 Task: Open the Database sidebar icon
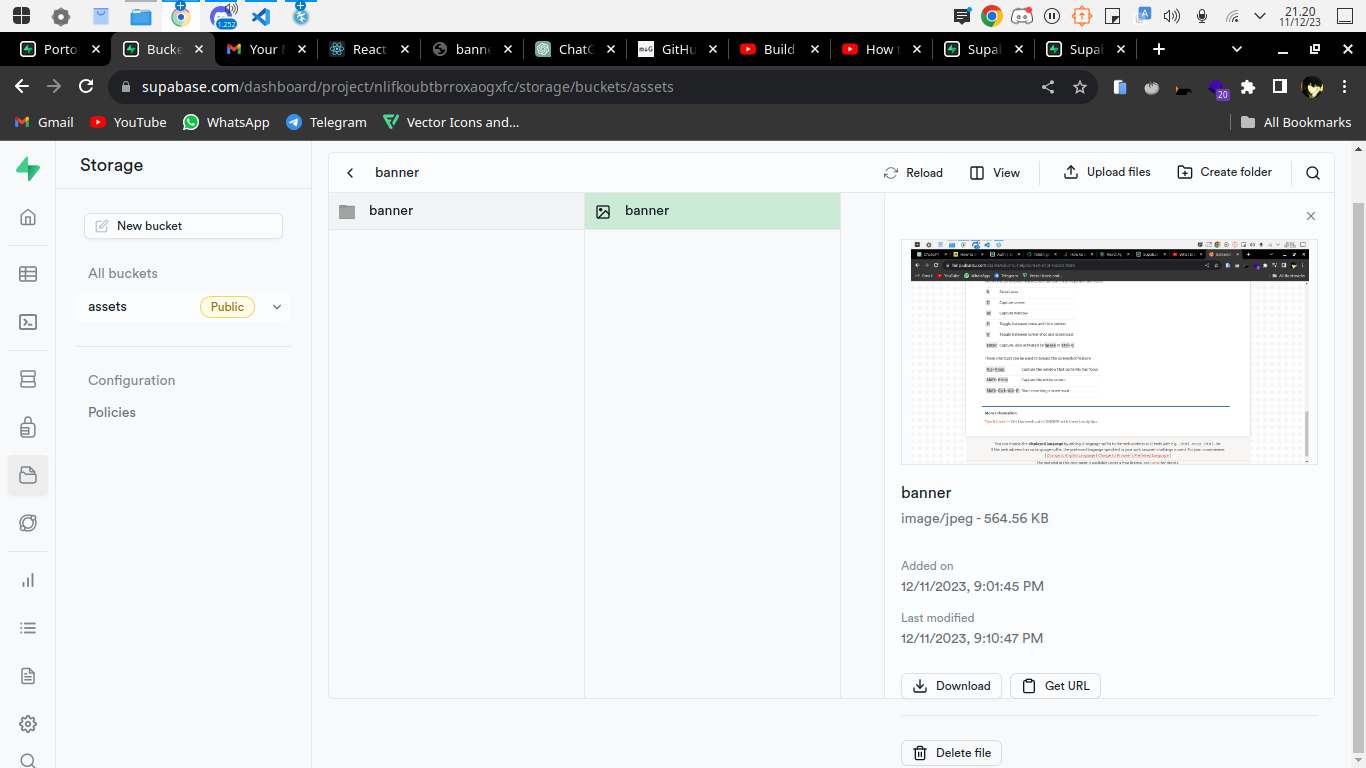(x=28, y=379)
